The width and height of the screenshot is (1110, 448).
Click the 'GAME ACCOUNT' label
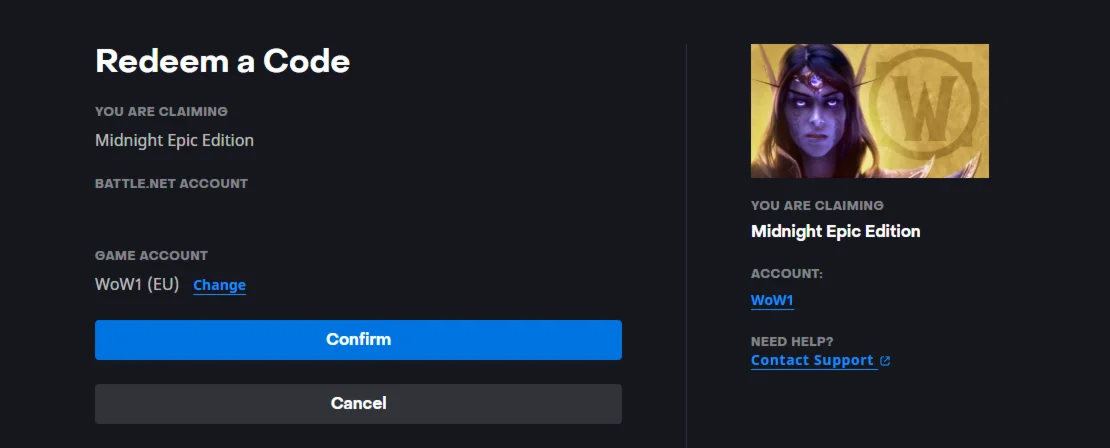tap(151, 255)
